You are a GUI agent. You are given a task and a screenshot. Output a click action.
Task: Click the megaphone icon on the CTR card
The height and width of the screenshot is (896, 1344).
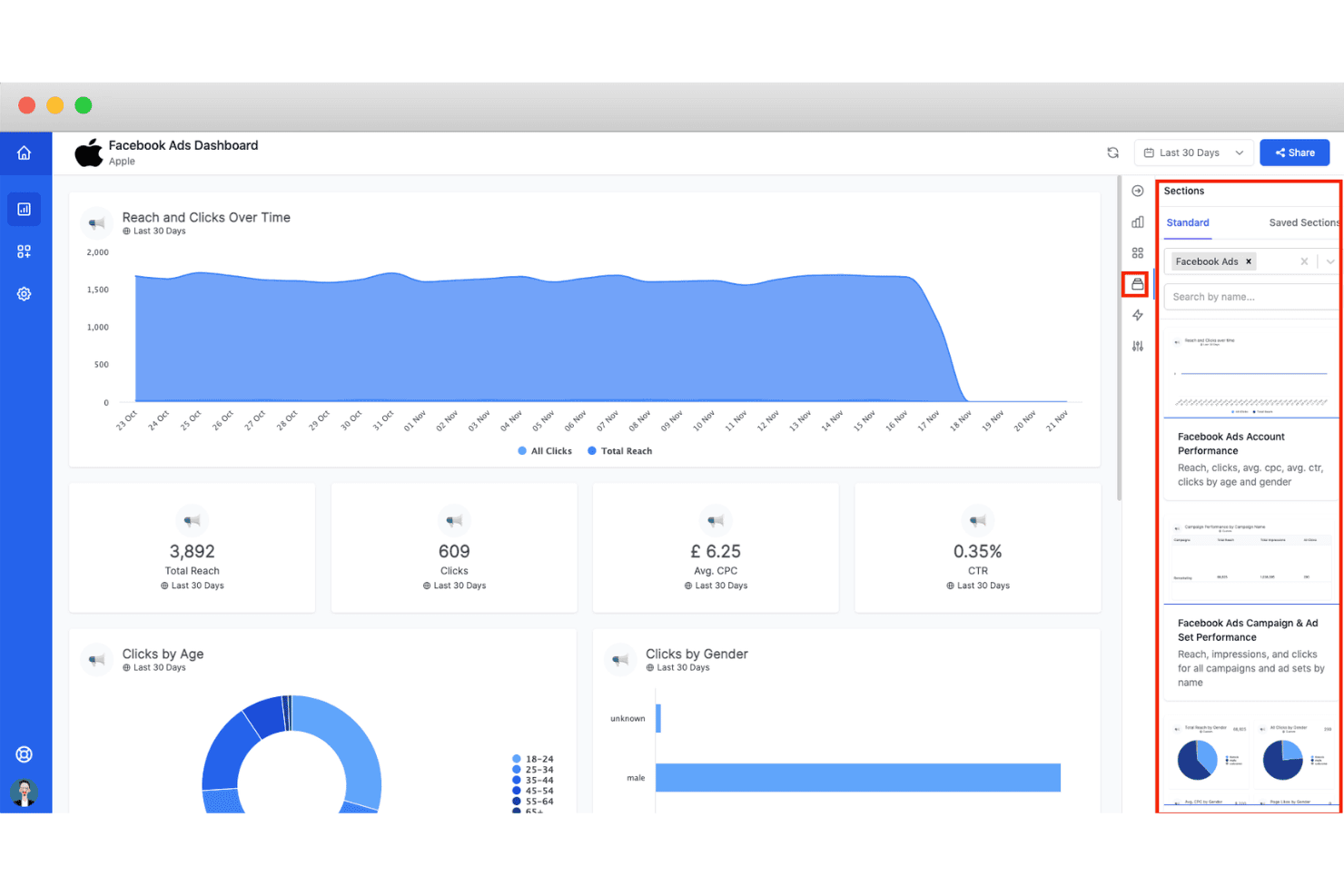(x=978, y=520)
